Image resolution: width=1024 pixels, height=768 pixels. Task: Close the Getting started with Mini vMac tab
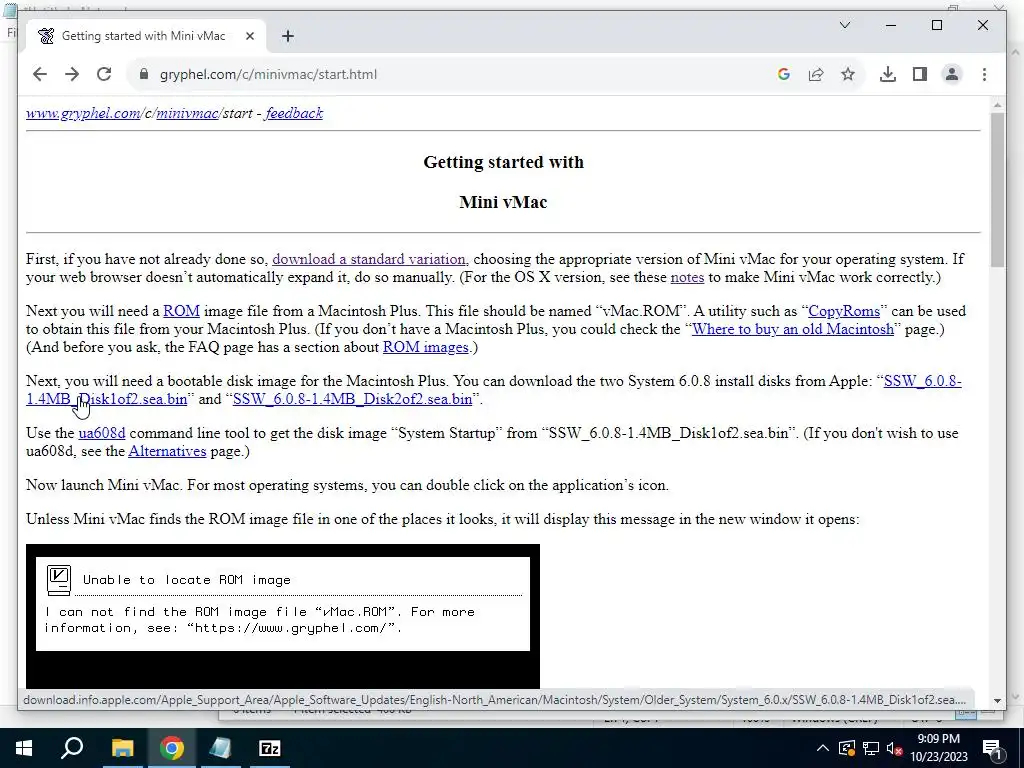tap(249, 36)
